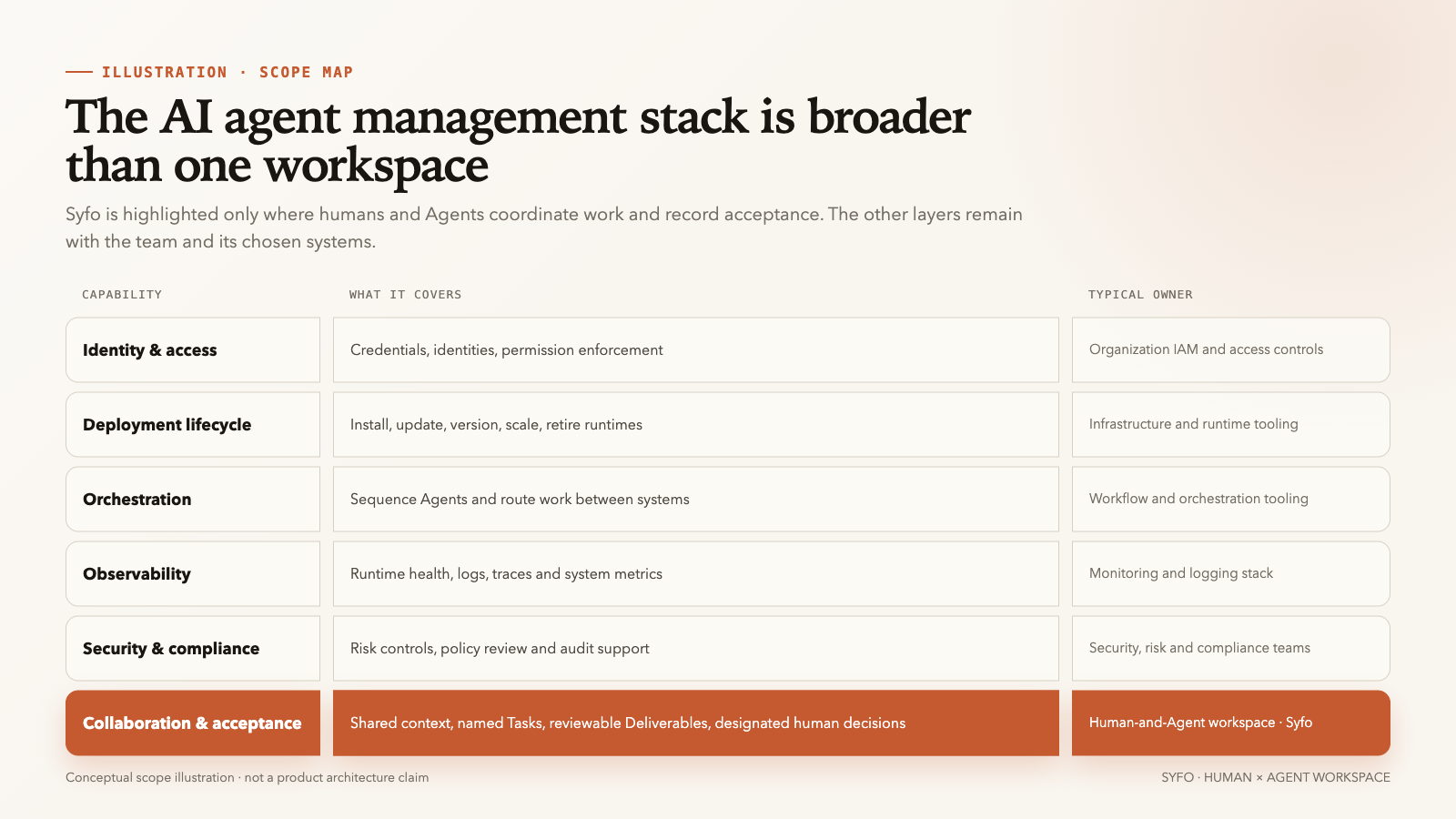This screenshot has height=819, width=1456.
Task: Select the 'Observability' capability cell
Action: (193, 573)
